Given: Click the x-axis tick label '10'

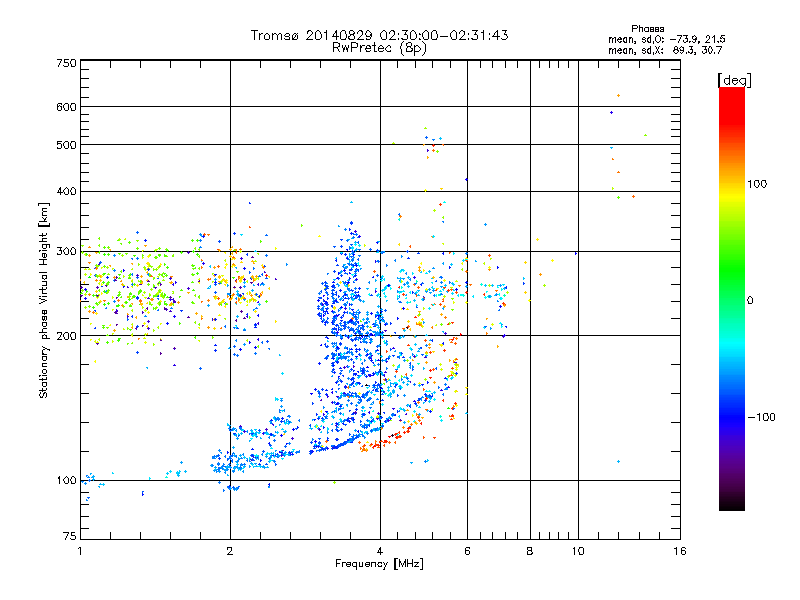Looking at the screenshot, I should [578, 551].
